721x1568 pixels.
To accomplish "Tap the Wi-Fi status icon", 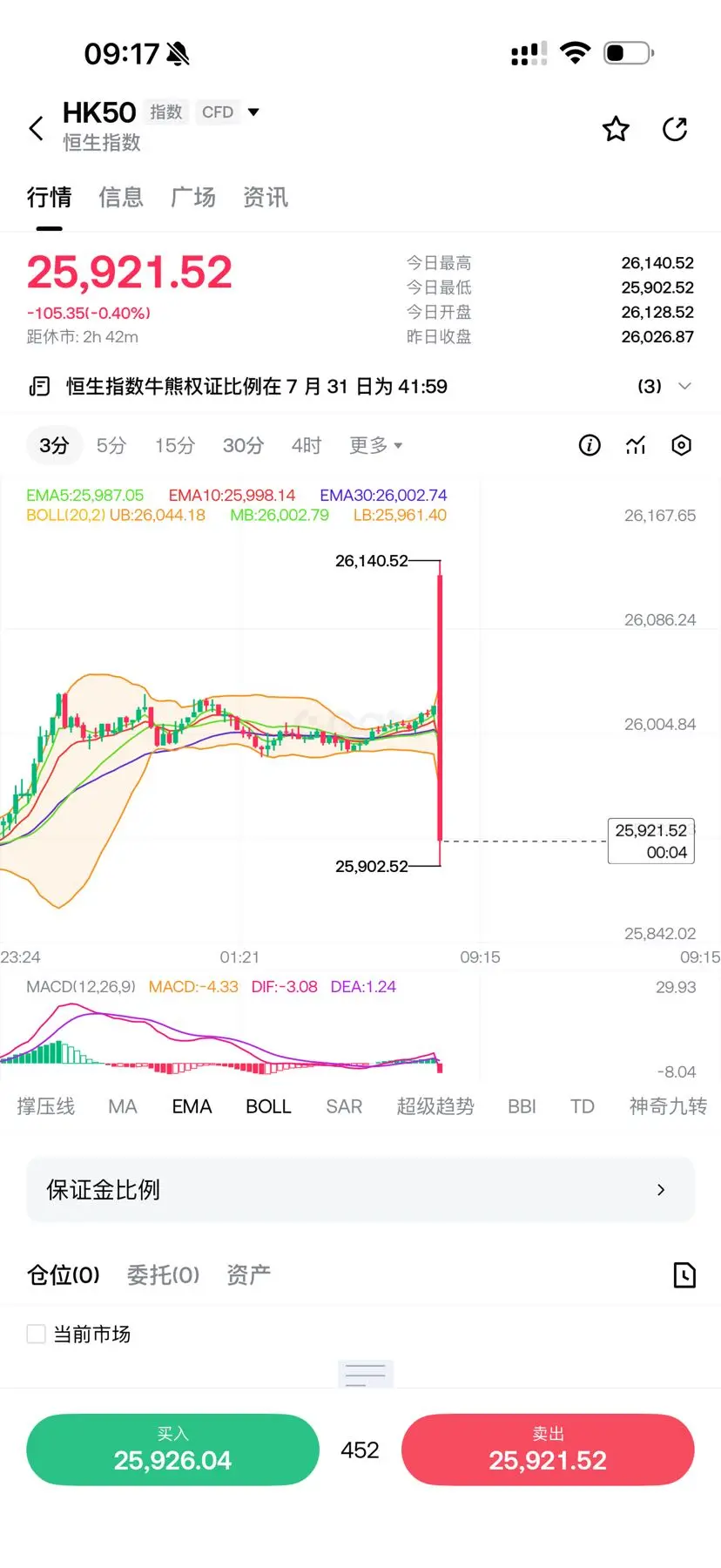I will (x=575, y=52).
